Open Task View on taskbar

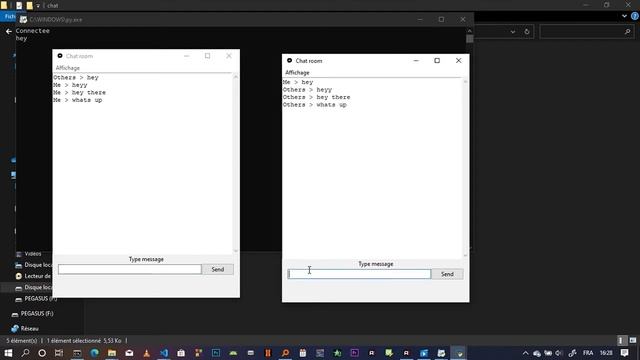coord(59,353)
